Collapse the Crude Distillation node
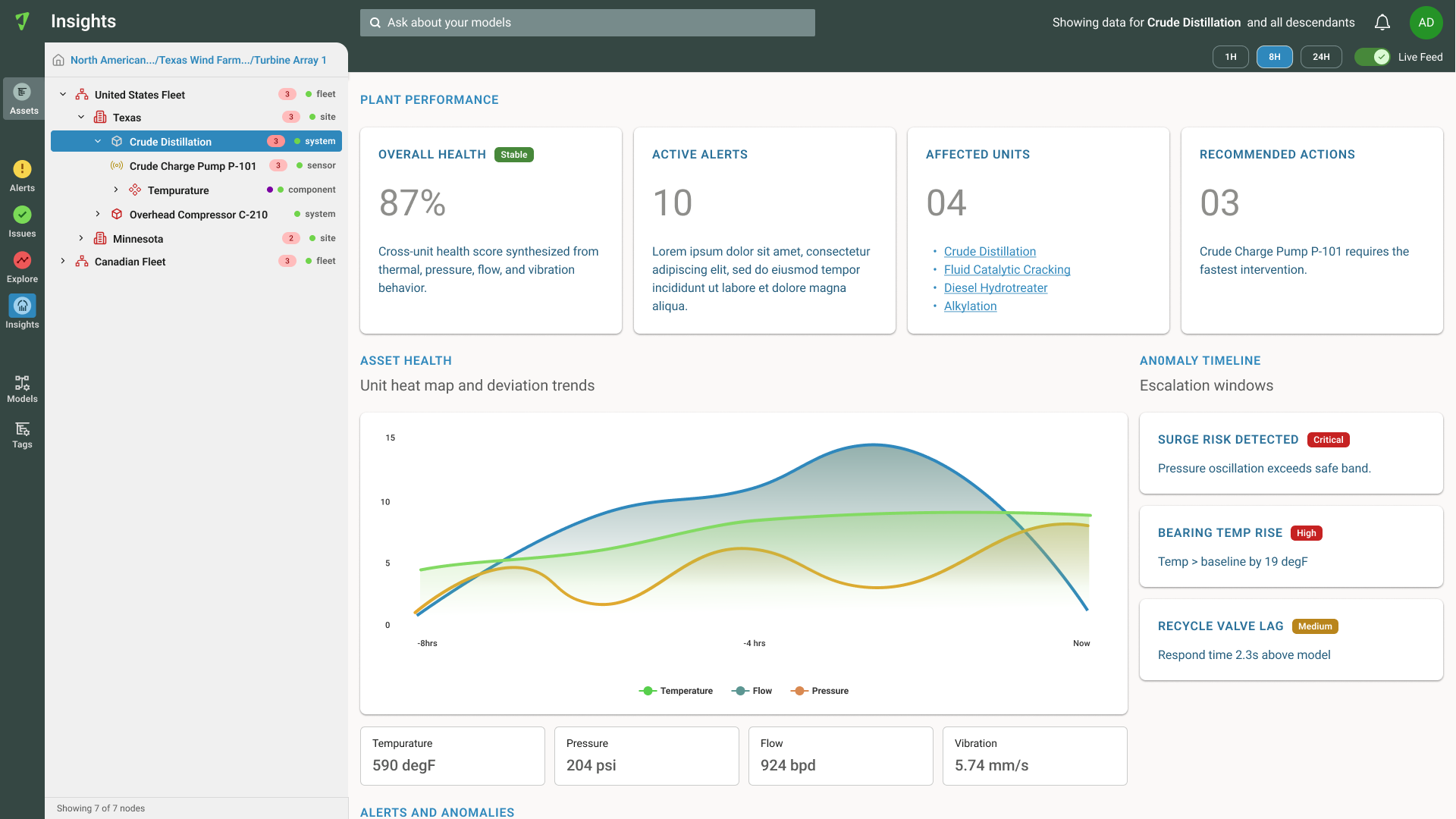The image size is (1456, 819). [98, 142]
